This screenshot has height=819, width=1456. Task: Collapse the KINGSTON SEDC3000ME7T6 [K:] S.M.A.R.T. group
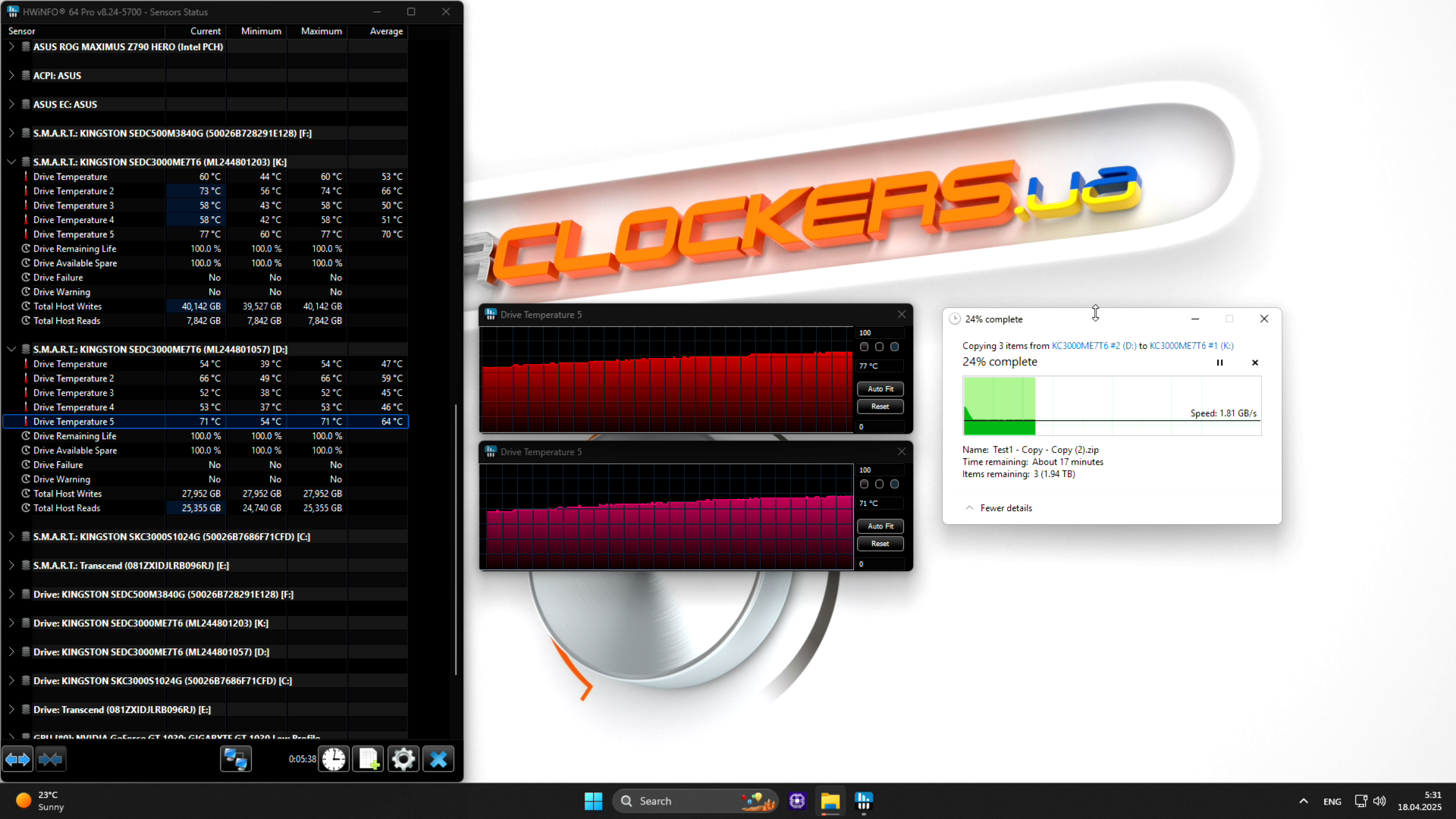11,162
